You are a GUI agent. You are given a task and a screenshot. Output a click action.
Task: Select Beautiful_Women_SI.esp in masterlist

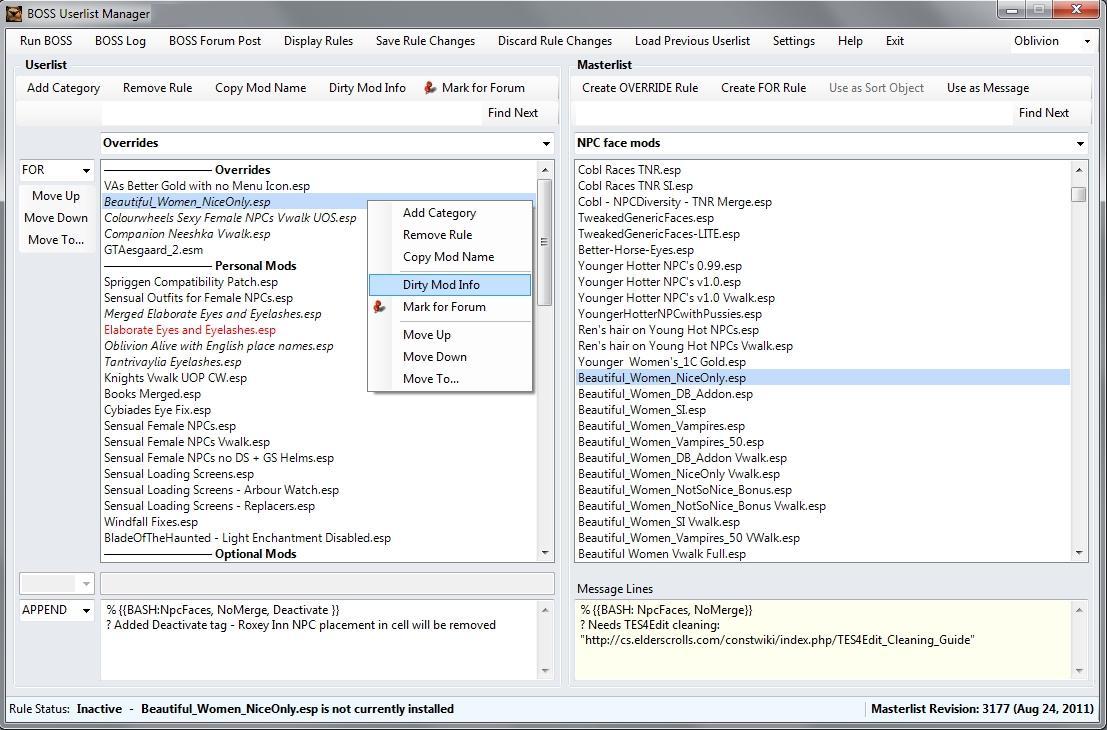point(642,410)
